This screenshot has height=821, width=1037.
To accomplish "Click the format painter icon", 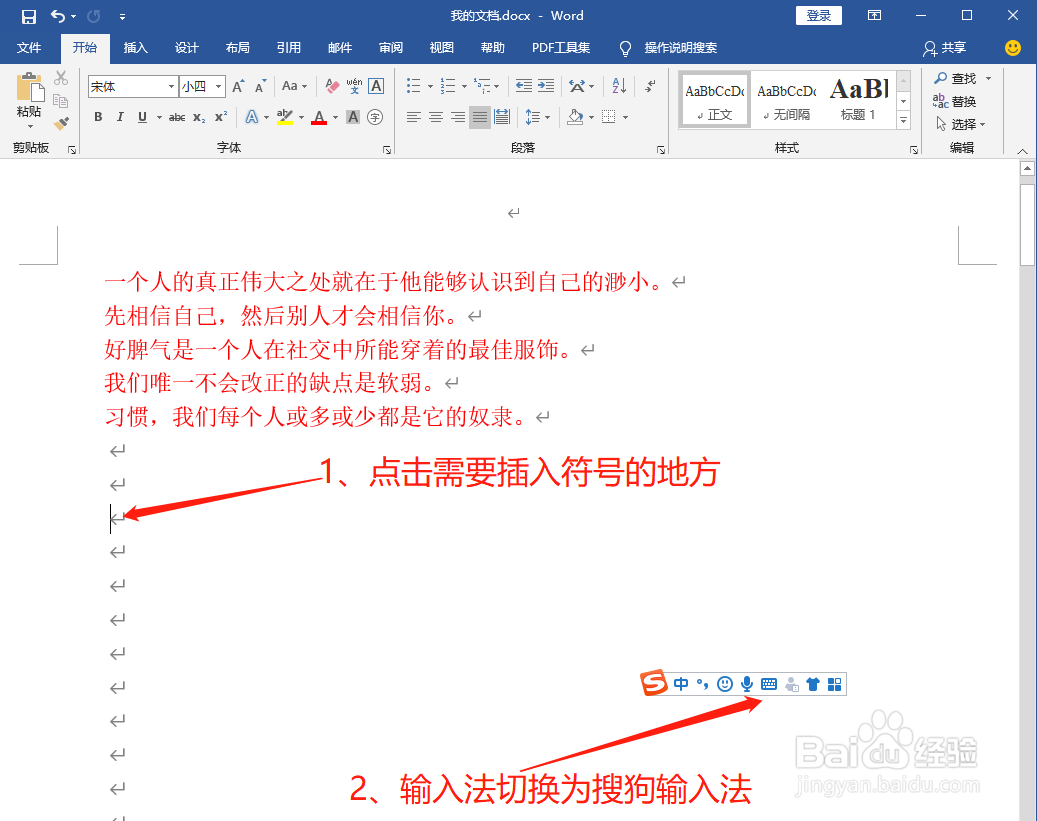I will (60, 122).
